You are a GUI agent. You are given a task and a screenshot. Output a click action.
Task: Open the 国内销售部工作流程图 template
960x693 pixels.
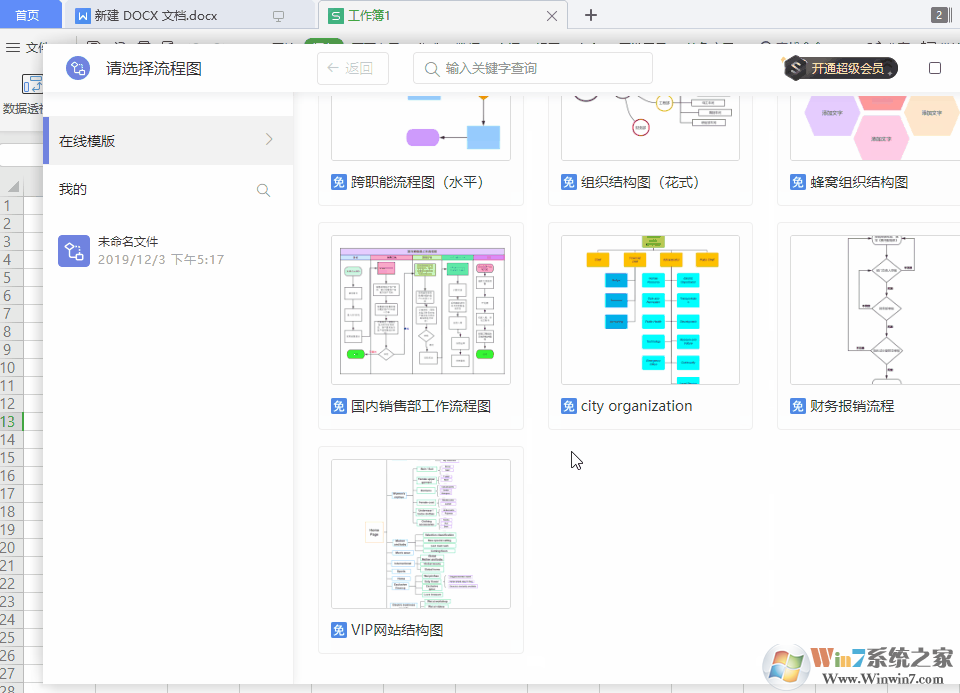tap(420, 309)
